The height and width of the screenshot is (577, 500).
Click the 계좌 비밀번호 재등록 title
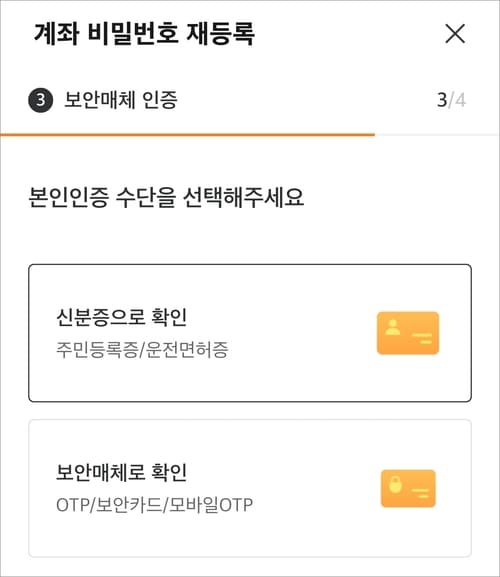coord(144,33)
